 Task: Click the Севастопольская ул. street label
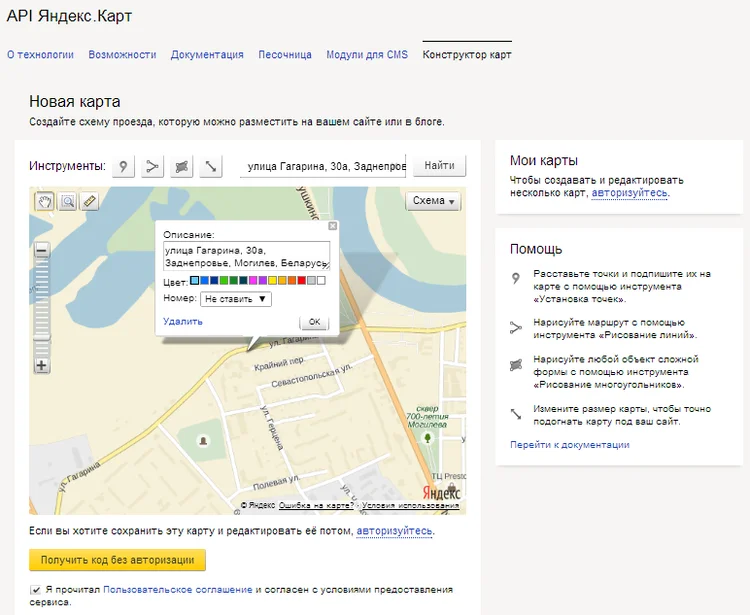[x=312, y=376]
